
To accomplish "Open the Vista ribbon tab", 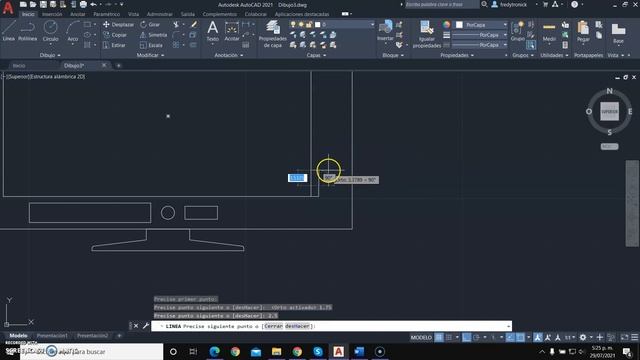I will [133, 14].
